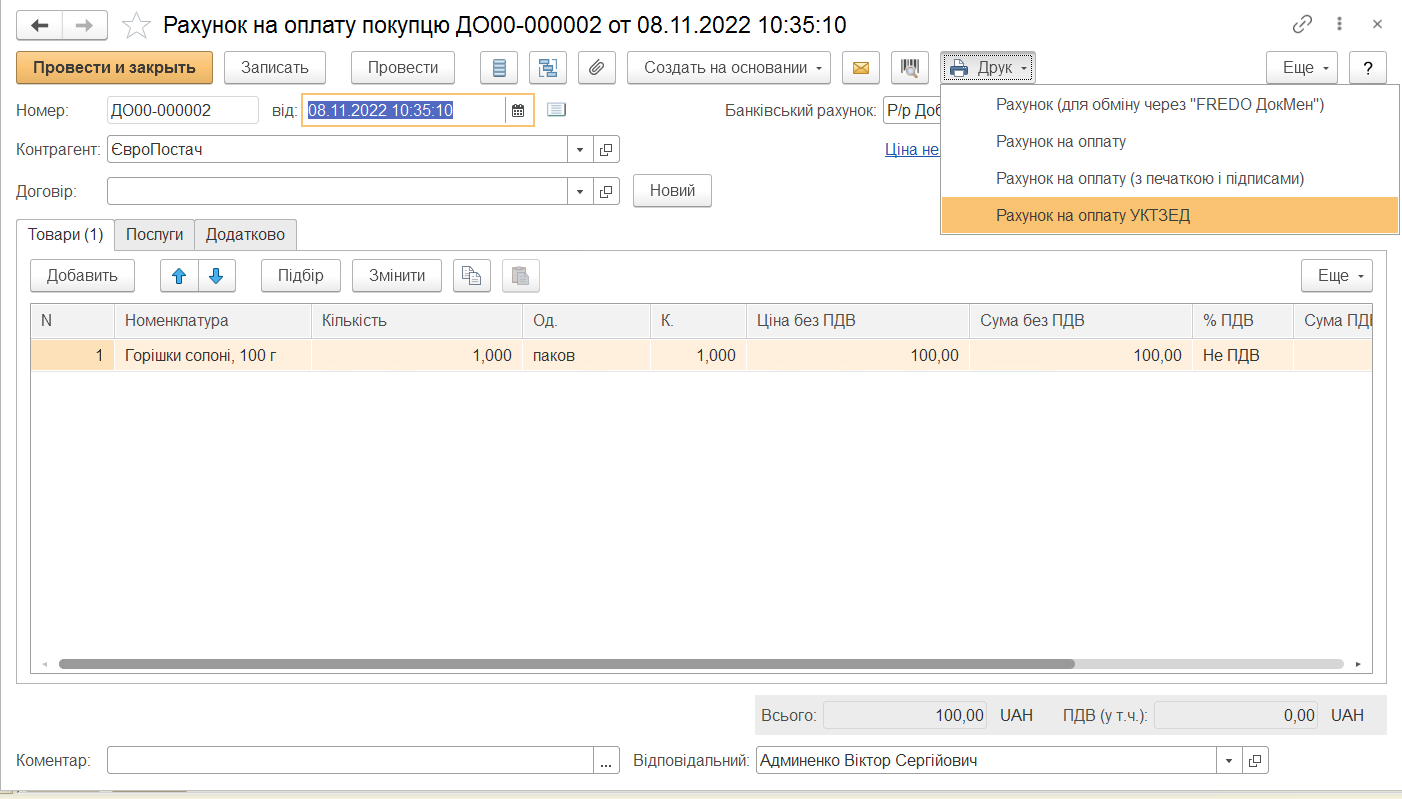Move table row up

(179, 276)
